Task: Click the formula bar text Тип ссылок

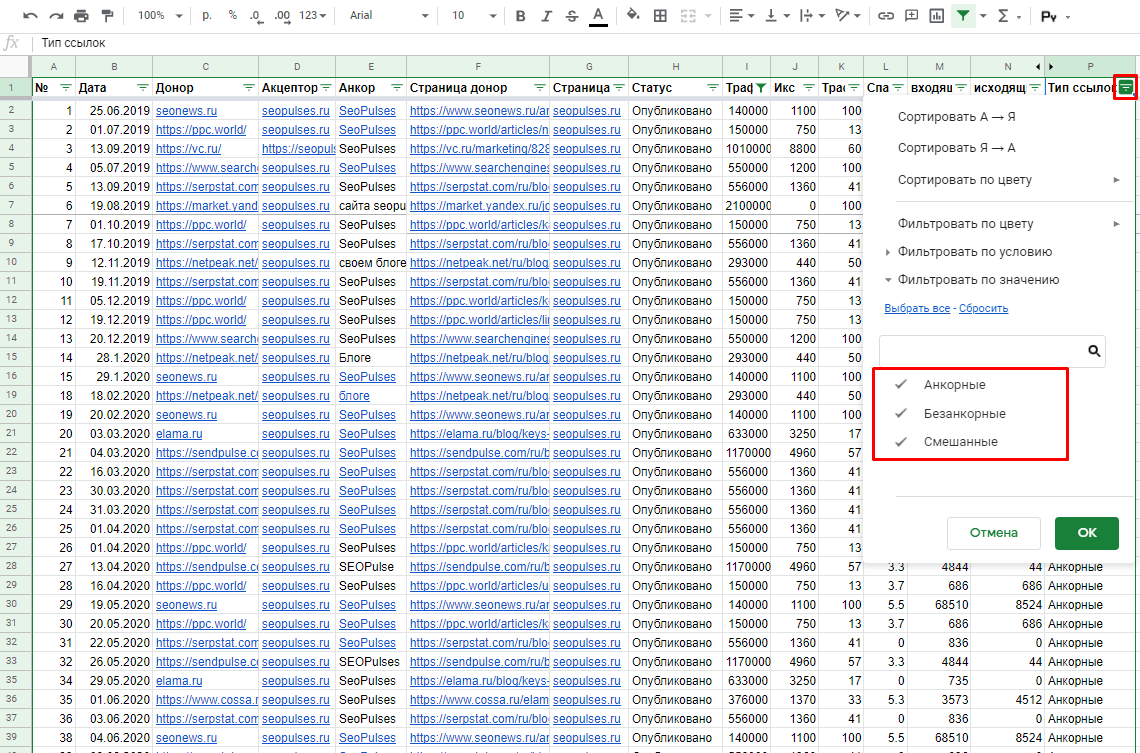Action: [x=73, y=43]
